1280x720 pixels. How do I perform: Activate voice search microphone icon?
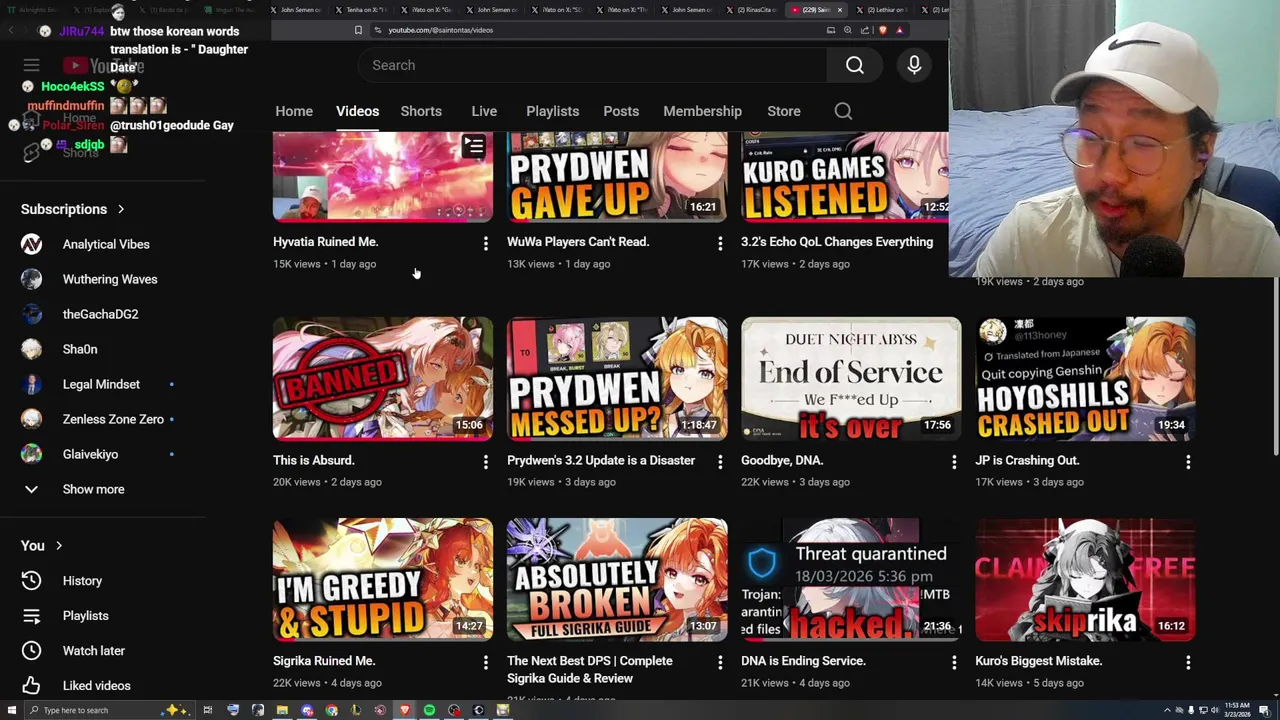[914, 65]
